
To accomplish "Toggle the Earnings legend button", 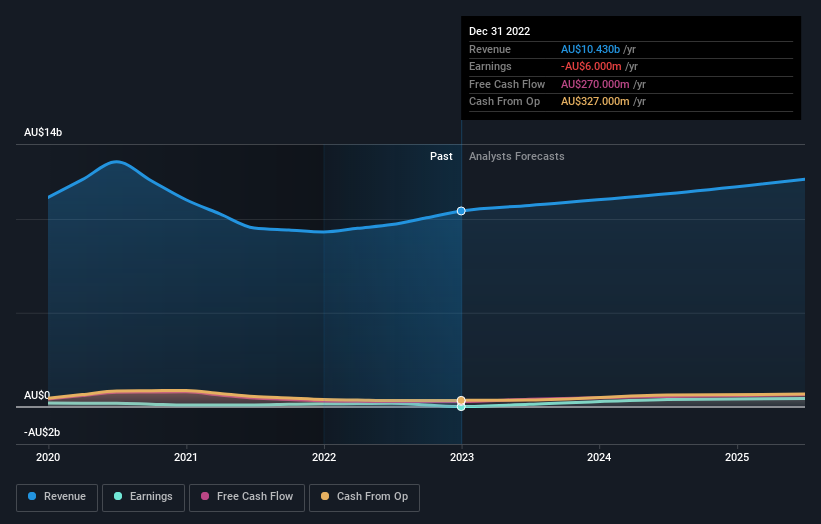I will [x=143, y=497].
